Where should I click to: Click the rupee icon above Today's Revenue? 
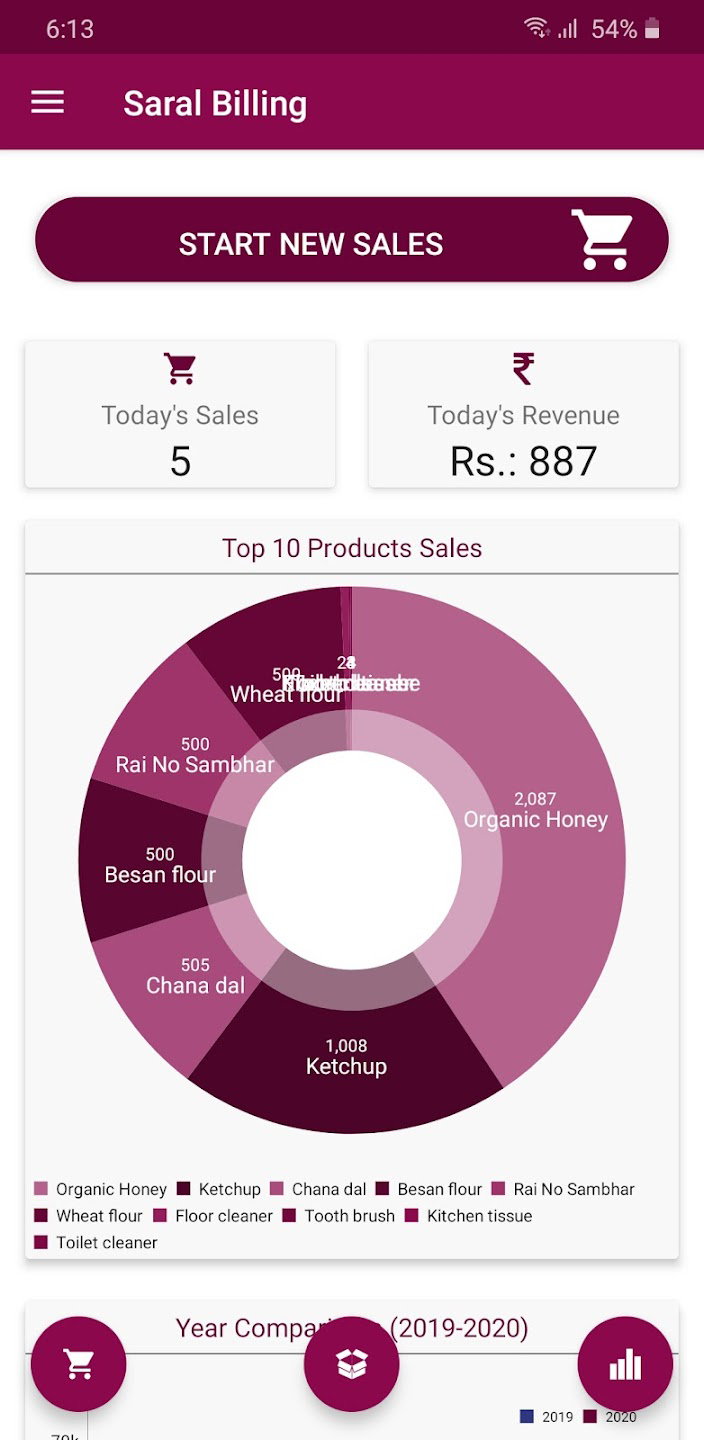[523, 369]
